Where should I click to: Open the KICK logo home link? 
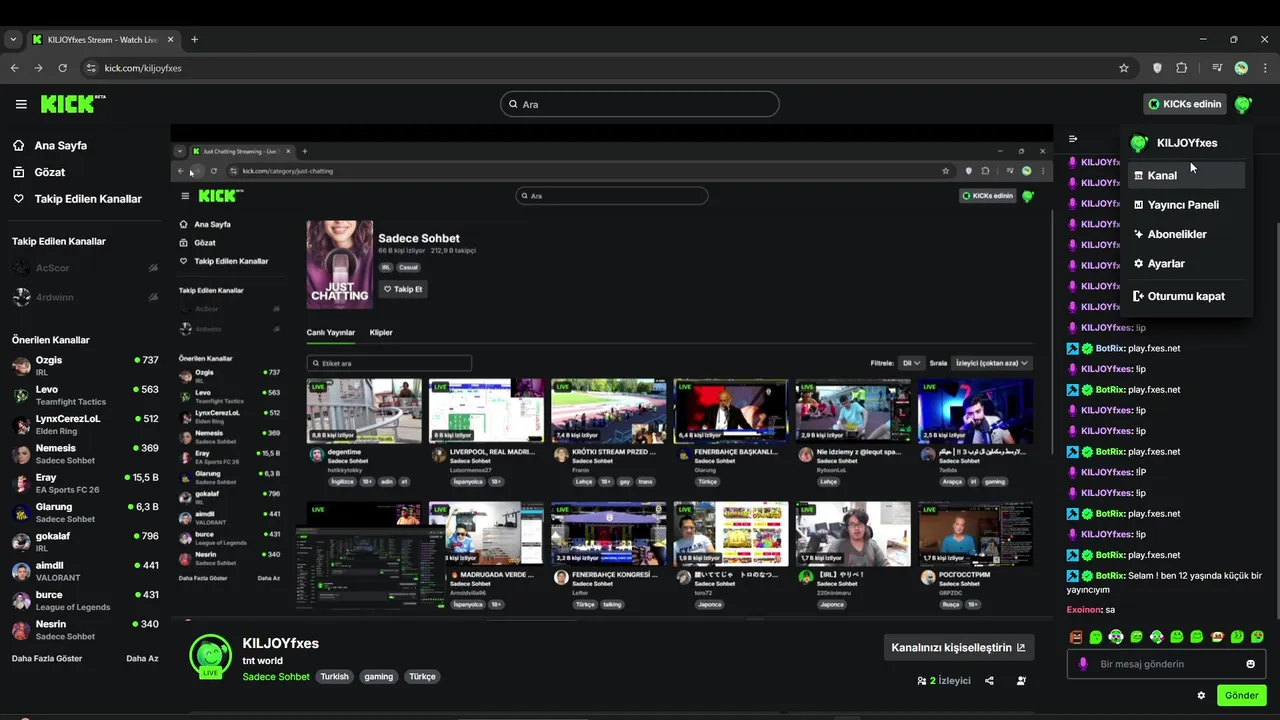(73, 104)
